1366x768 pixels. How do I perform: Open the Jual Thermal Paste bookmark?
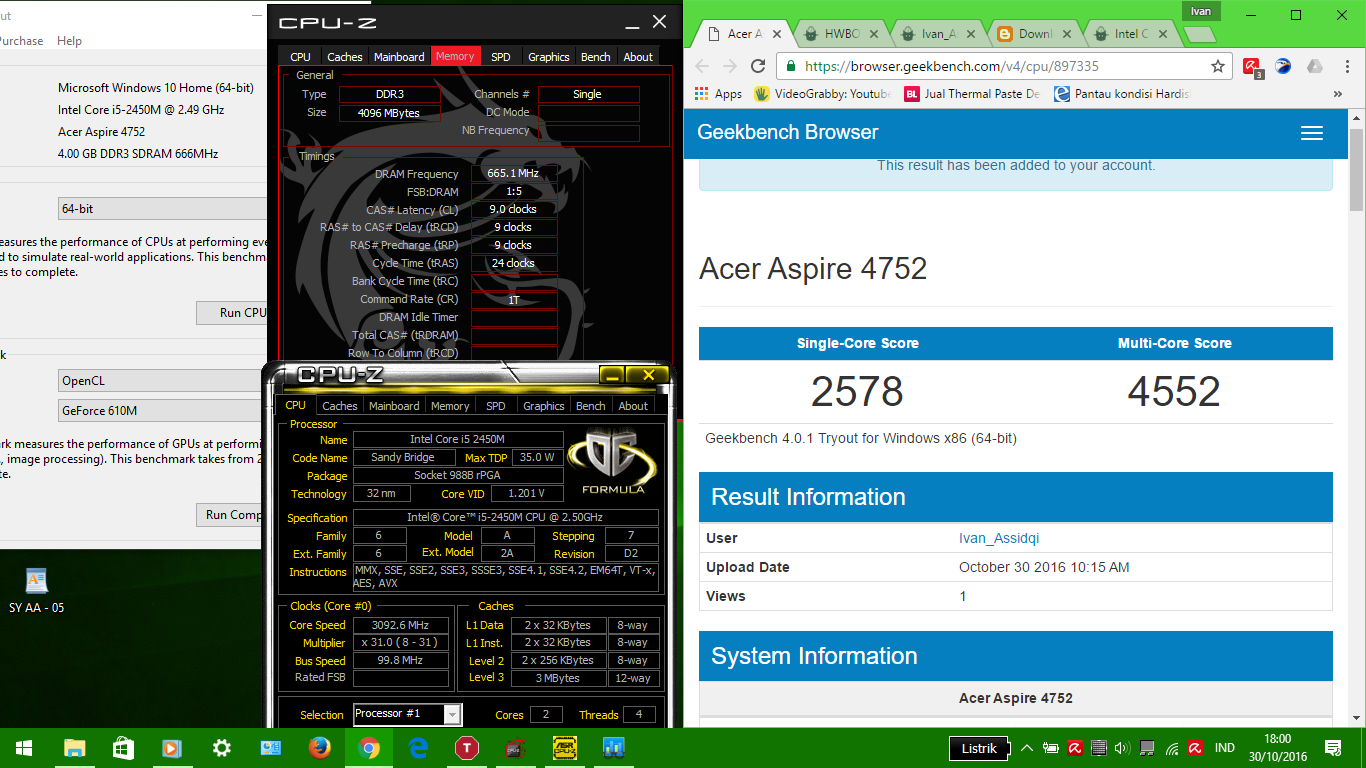(972, 94)
